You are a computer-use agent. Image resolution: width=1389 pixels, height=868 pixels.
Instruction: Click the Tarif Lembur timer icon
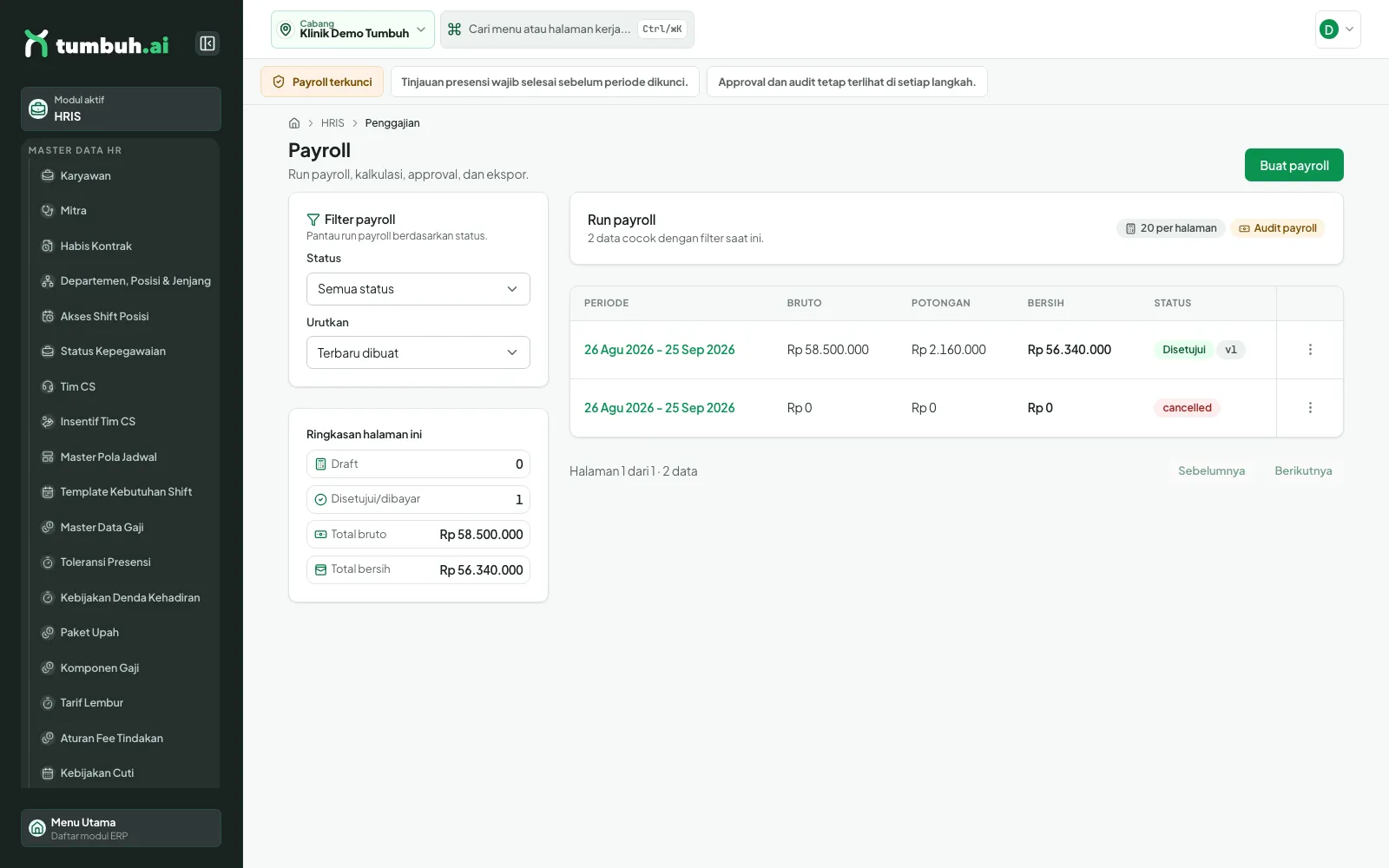[48, 703]
